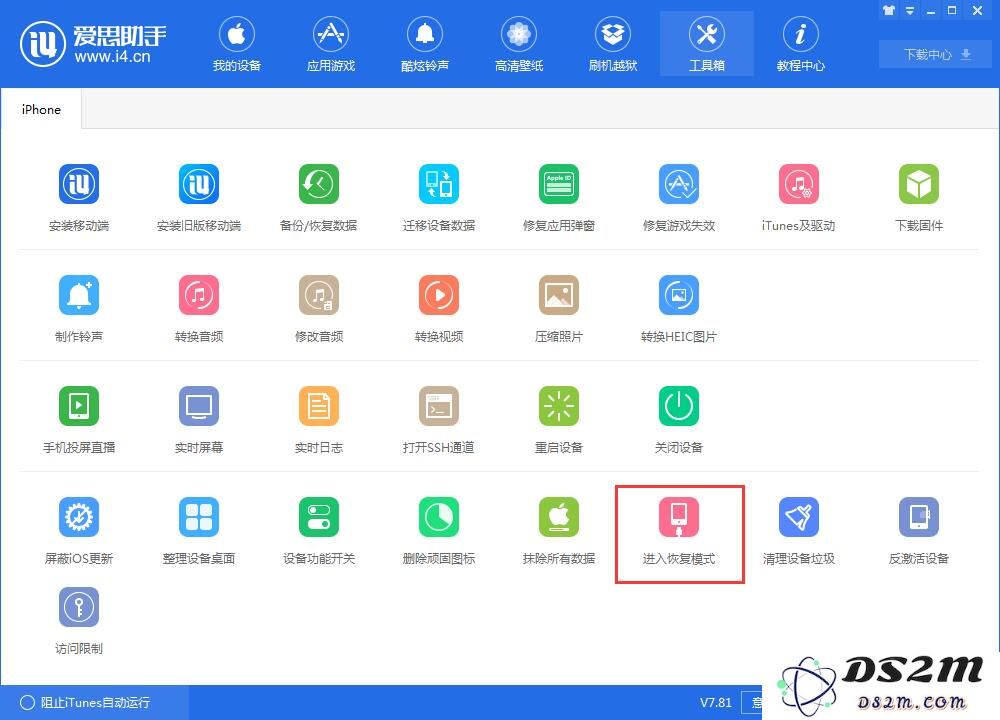Select the iPhone device tab

click(41, 110)
